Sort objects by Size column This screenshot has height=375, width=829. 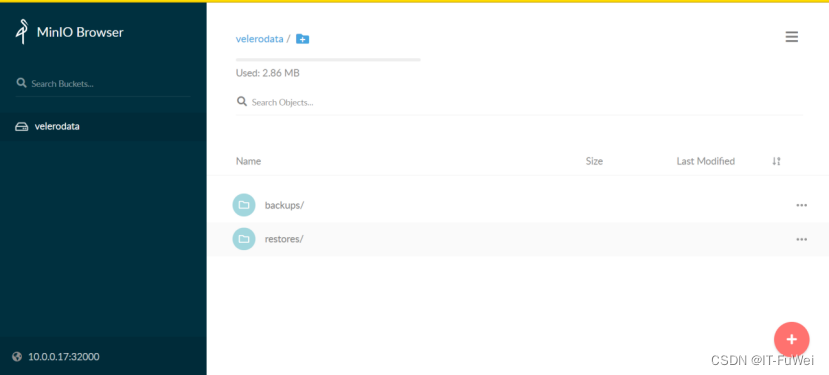[594, 161]
